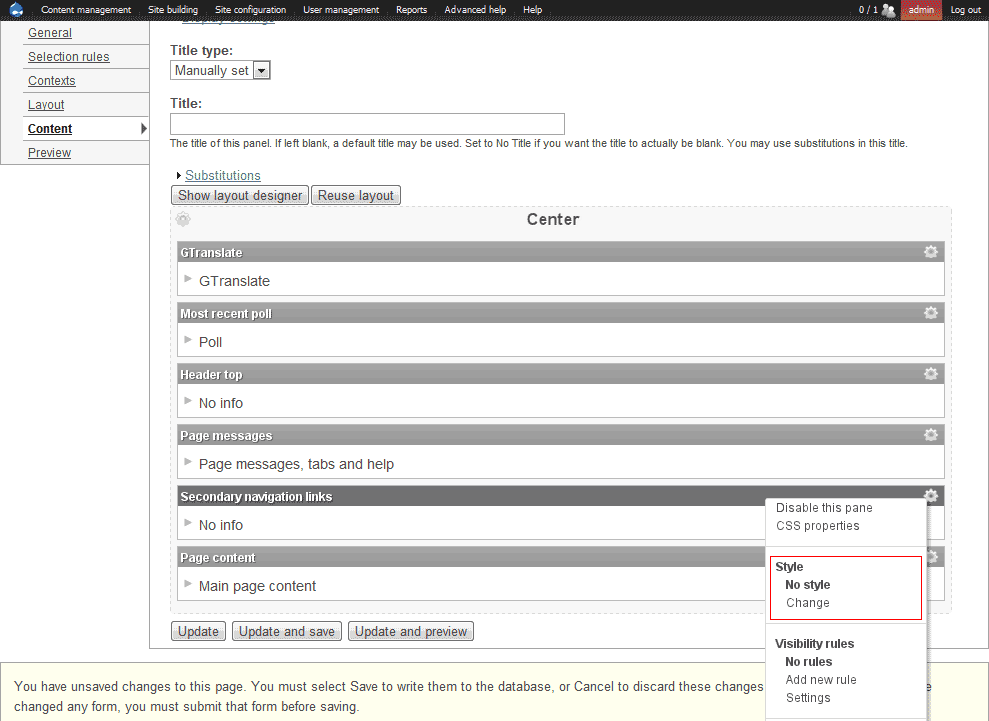Click inside the Title input field
Screen dimensions: 989x721
point(367,123)
